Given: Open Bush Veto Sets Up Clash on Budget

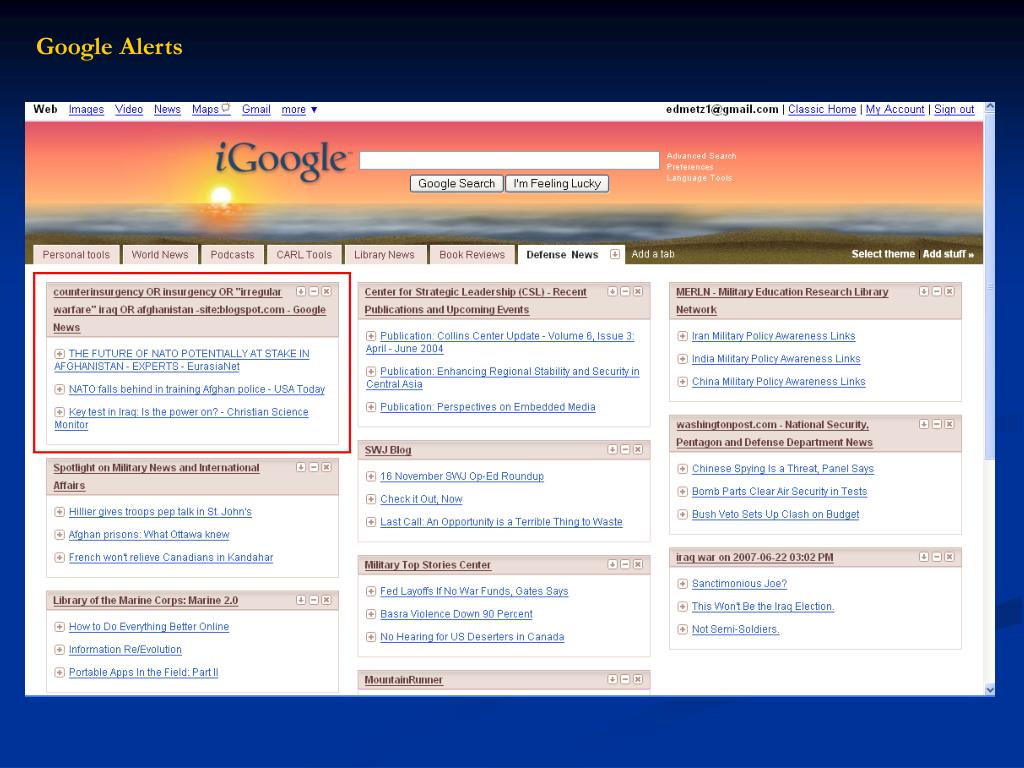Looking at the screenshot, I should (776, 514).
